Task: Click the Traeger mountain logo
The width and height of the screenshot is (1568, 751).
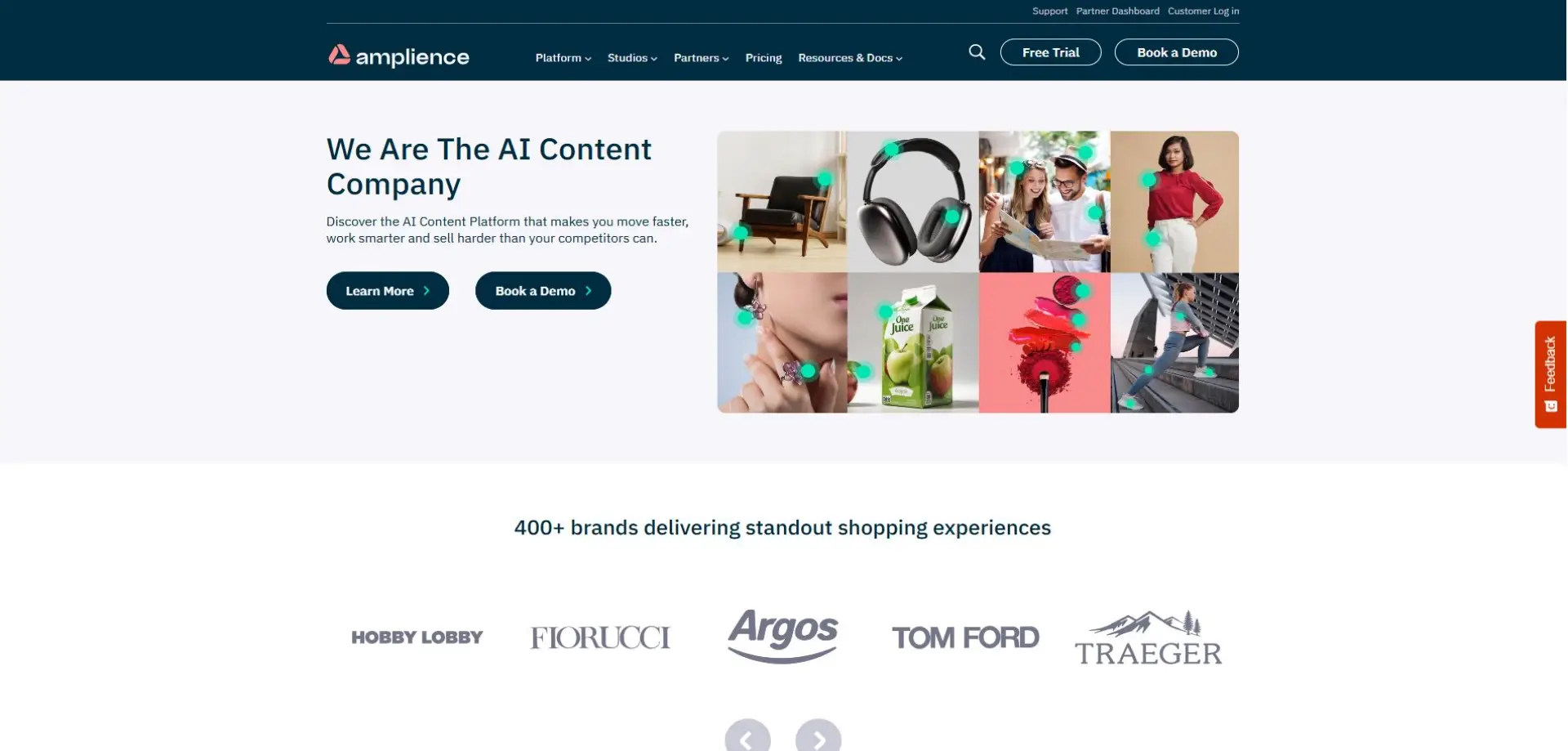Action: pyautogui.click(x=1147, y=637)
